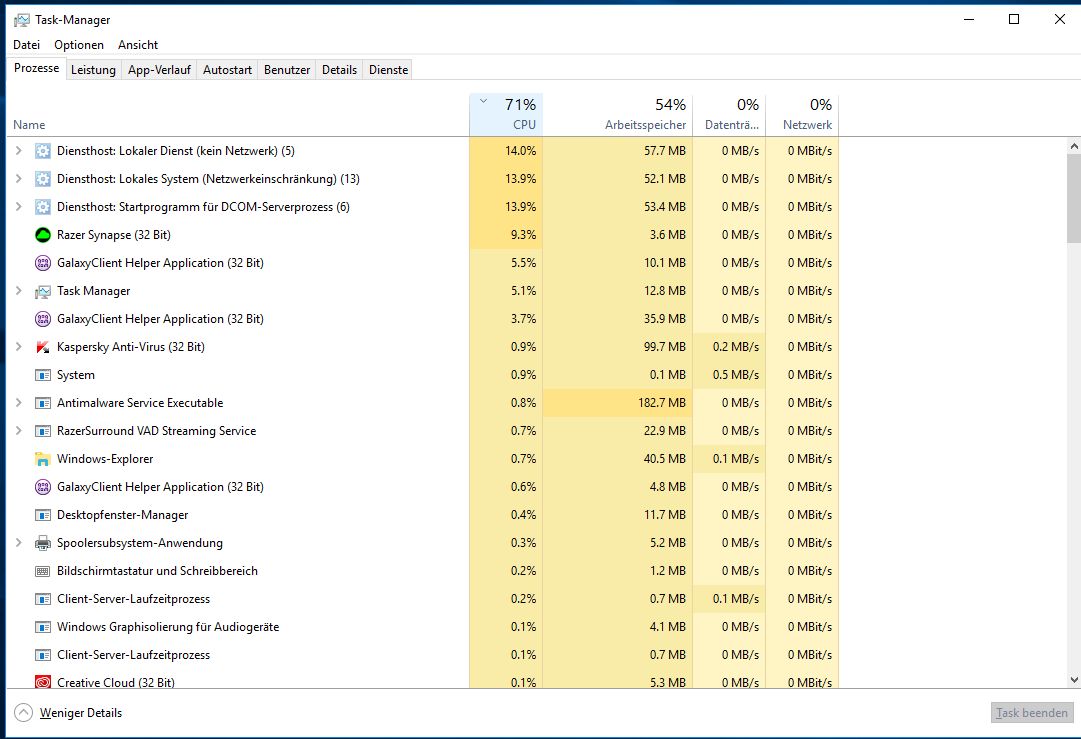Image resolution: width=1081 pixels, height=739 pixels.
Task: Click the Task-Manager title bar icon
Action: (x=22, y=20)
